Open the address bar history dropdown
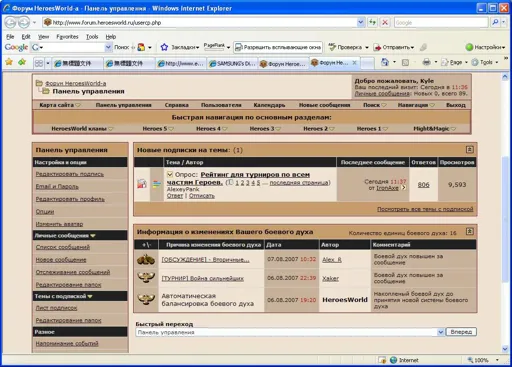Screen dimensions: 512x367 (361, 22)
